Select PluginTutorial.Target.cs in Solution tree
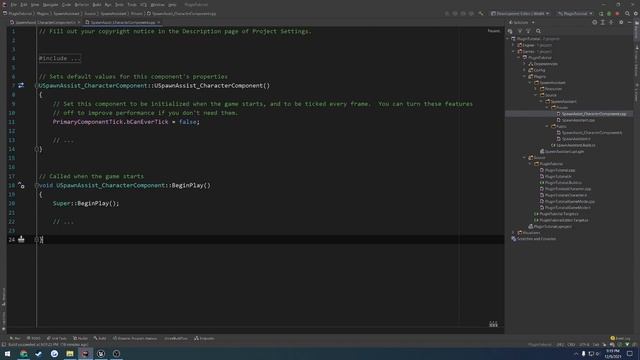Viewport: 640px width, 360px height. [556, 214]
